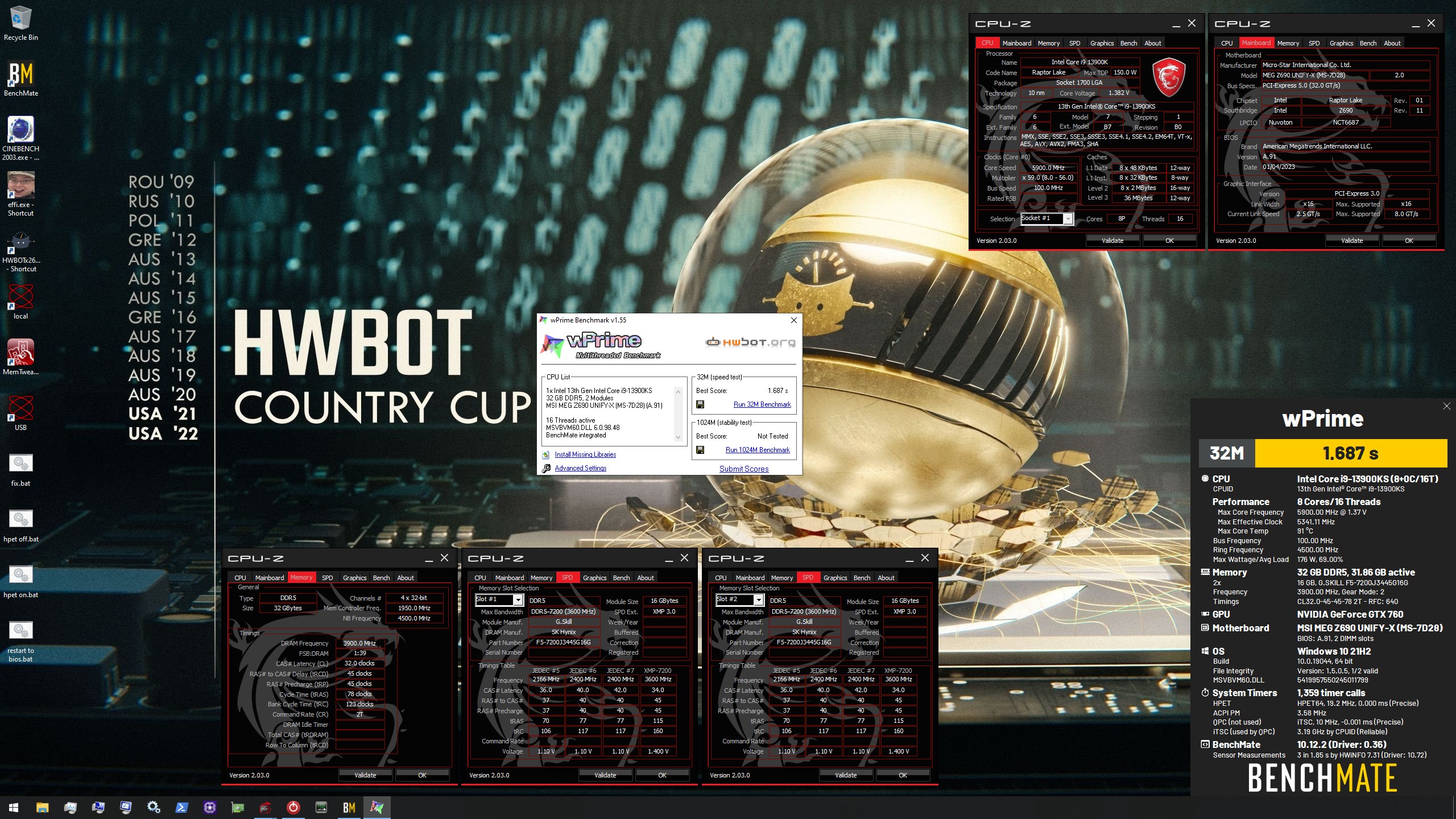The image size is (1456, 819).
Task: Open Mainboard tab in Slot #1 SPD window
Action: click(509, 578)
